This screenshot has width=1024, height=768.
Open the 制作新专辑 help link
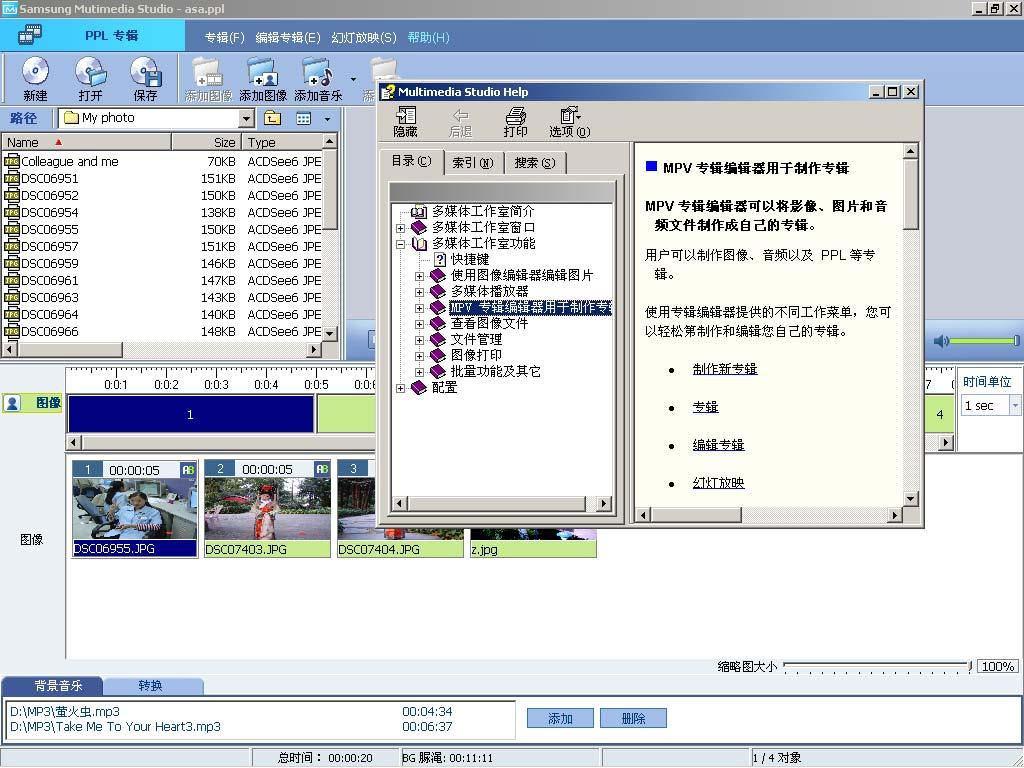(725, 369)
